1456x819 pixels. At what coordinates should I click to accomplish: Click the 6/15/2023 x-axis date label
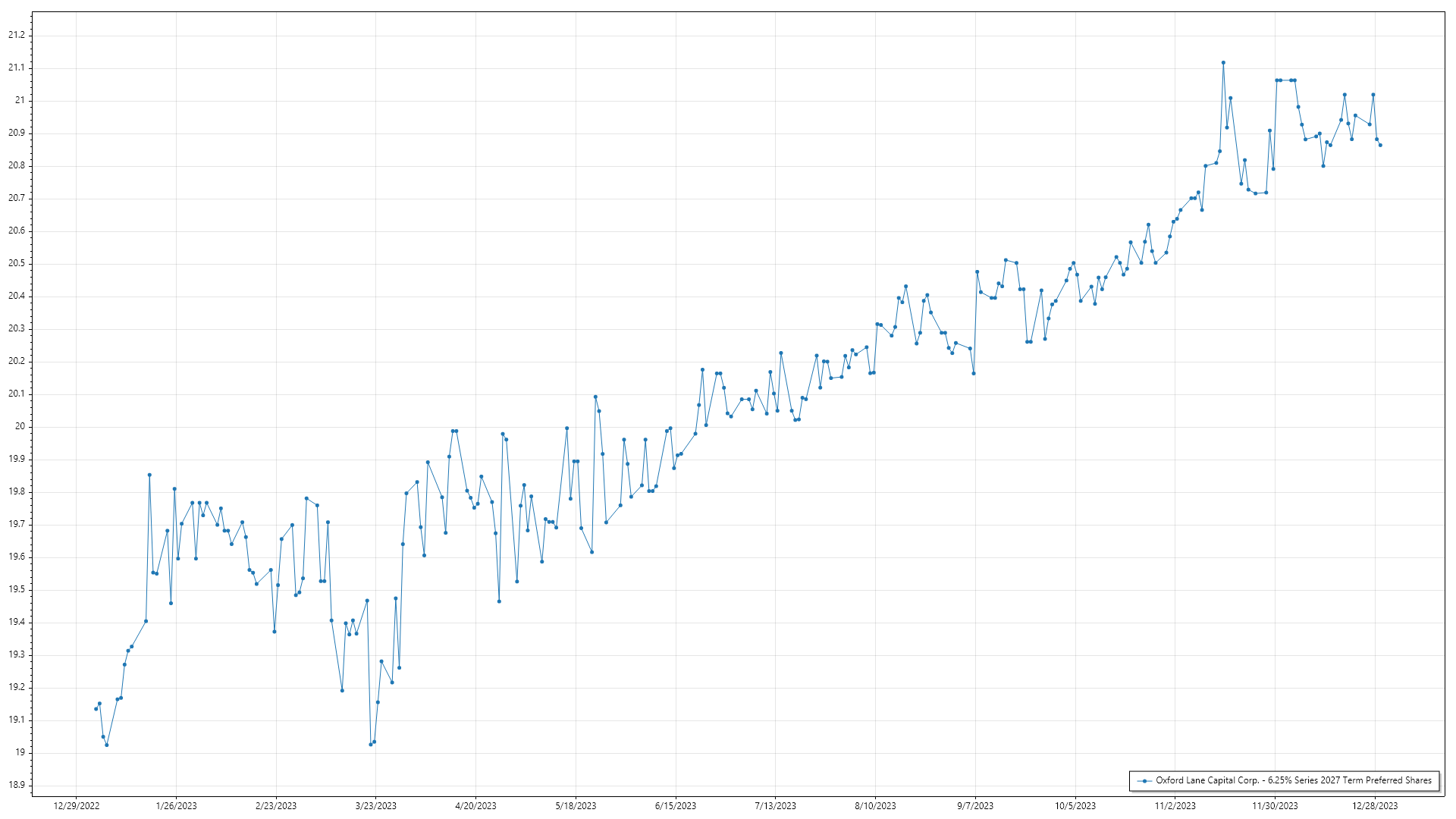675,806
